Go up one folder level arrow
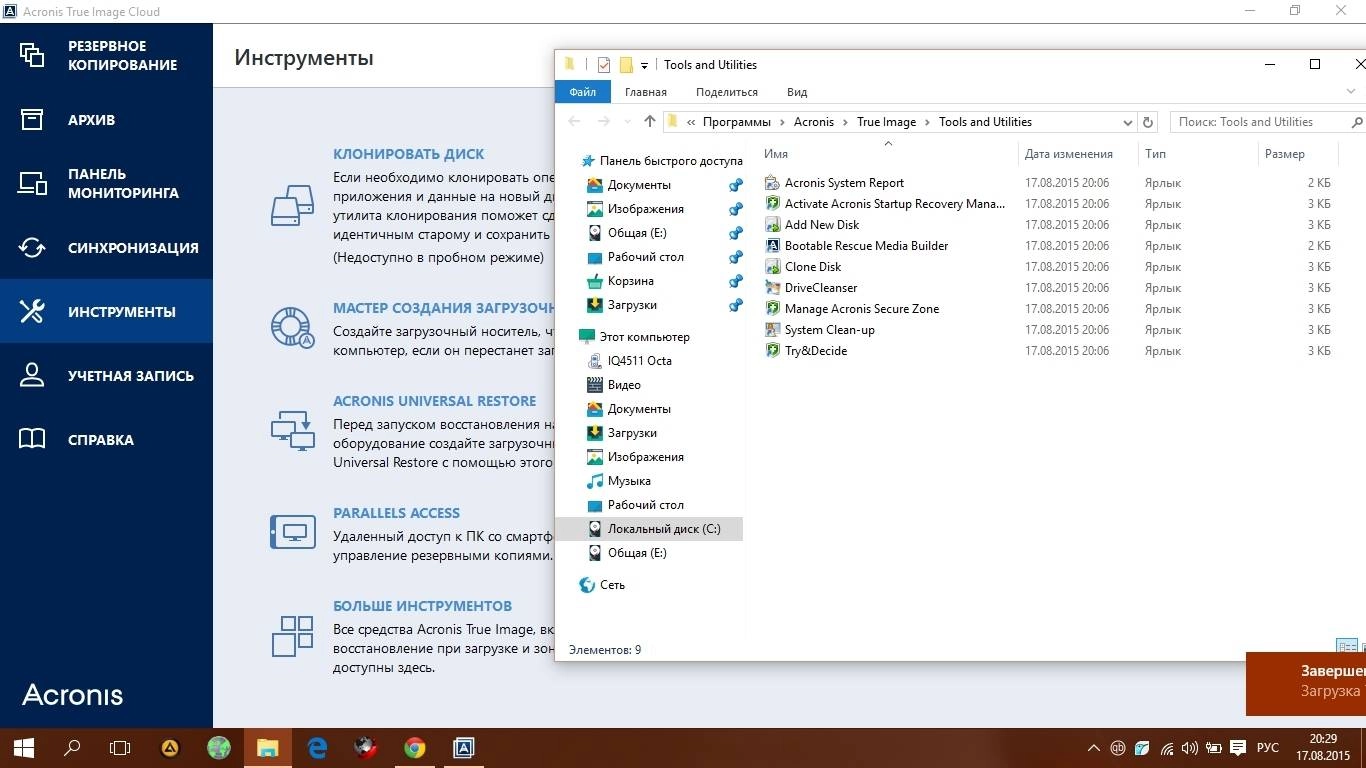This screenshot has width=1366, height=768. (650, 122)
